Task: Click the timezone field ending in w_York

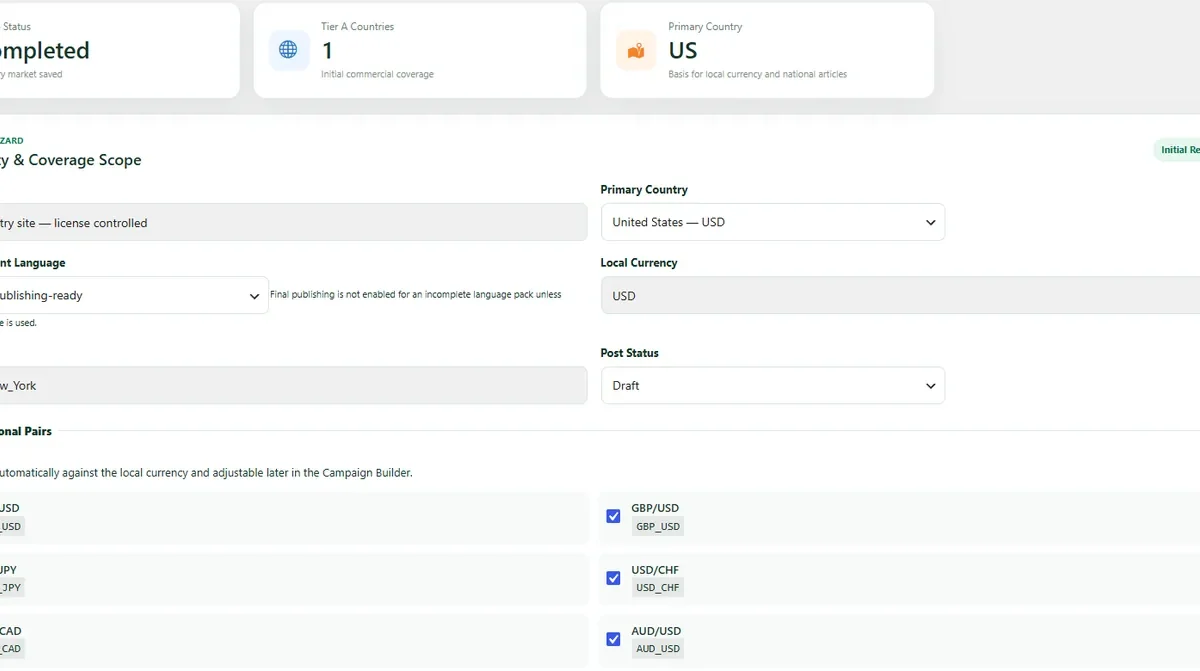Action: (x=292, y=385)
